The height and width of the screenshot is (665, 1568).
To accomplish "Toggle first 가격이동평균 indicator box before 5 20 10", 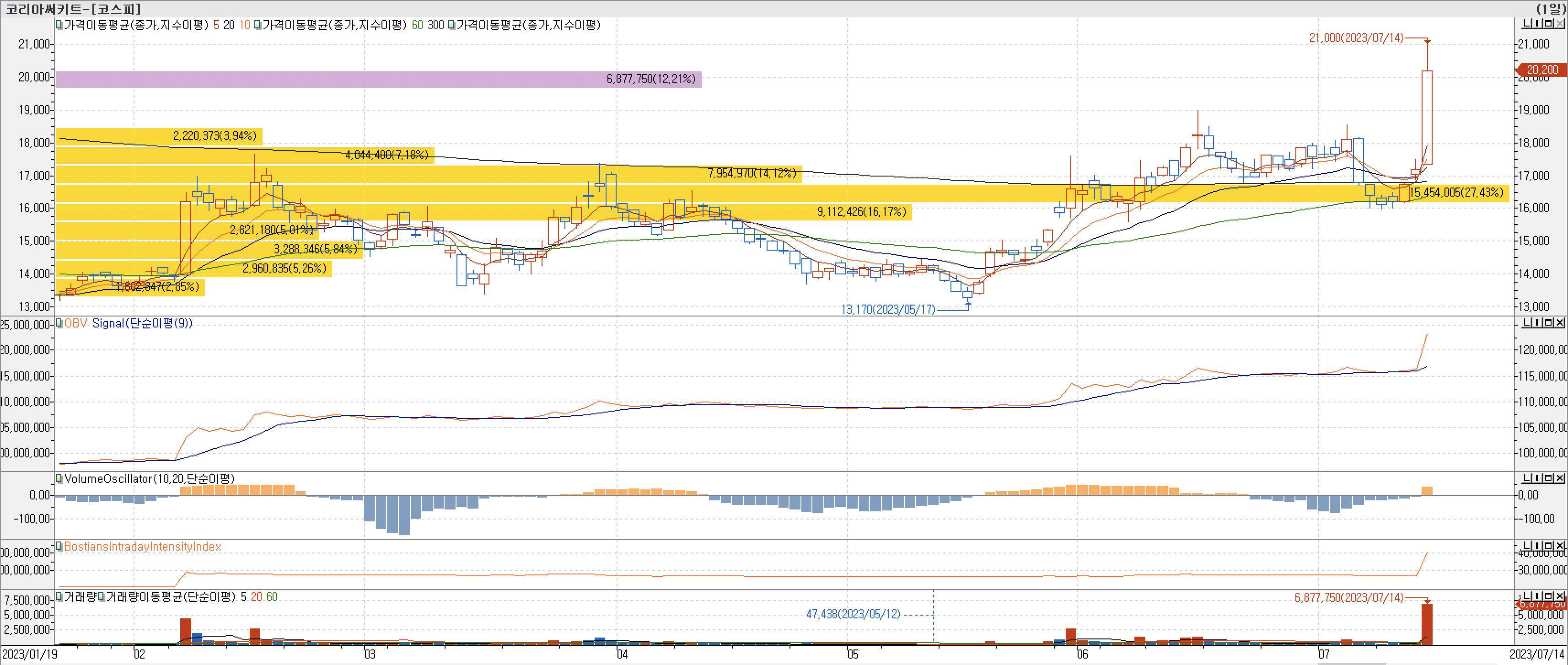I will tap(59, 25).
